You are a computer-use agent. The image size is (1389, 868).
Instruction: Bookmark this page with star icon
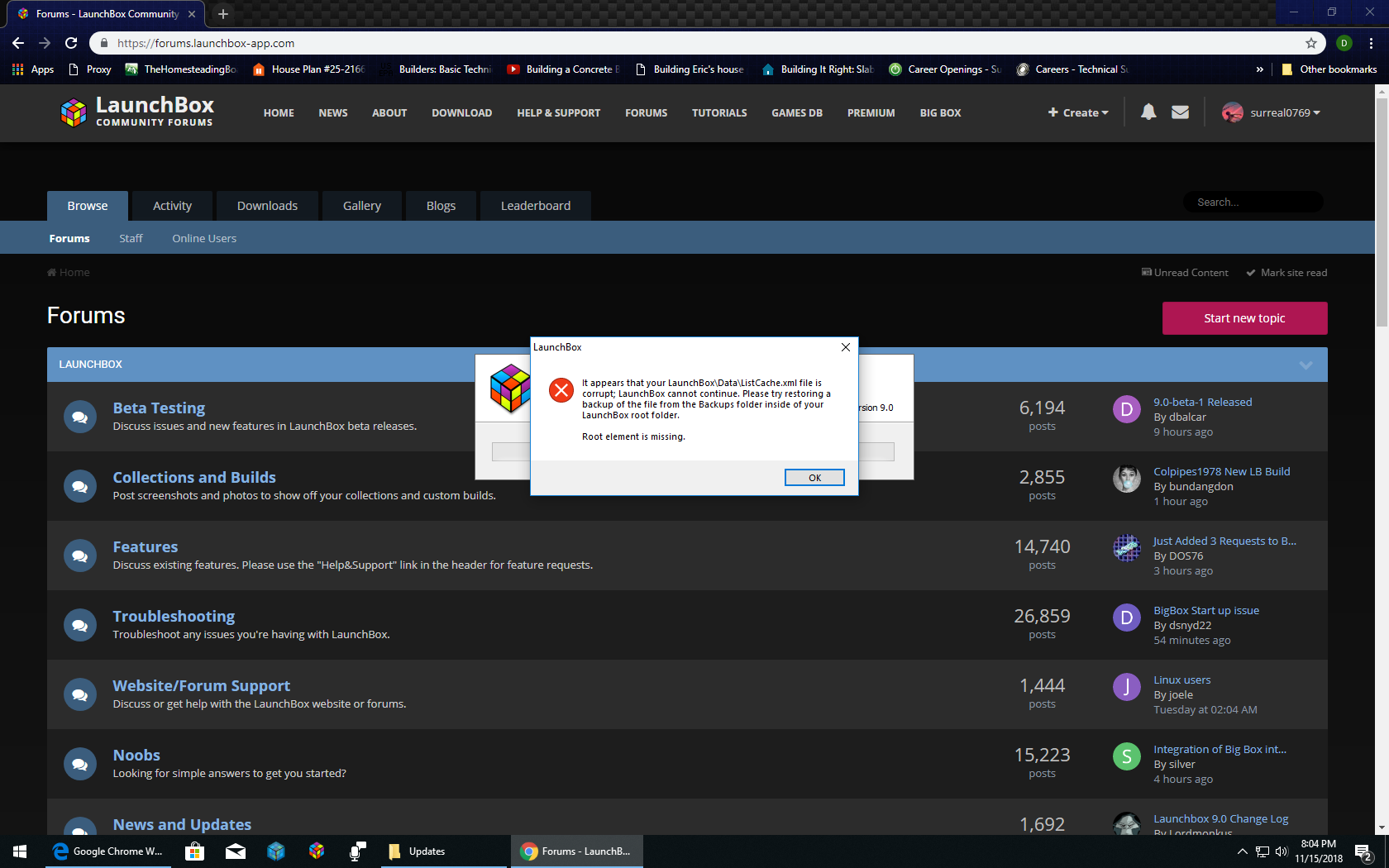click(1311, 43)
